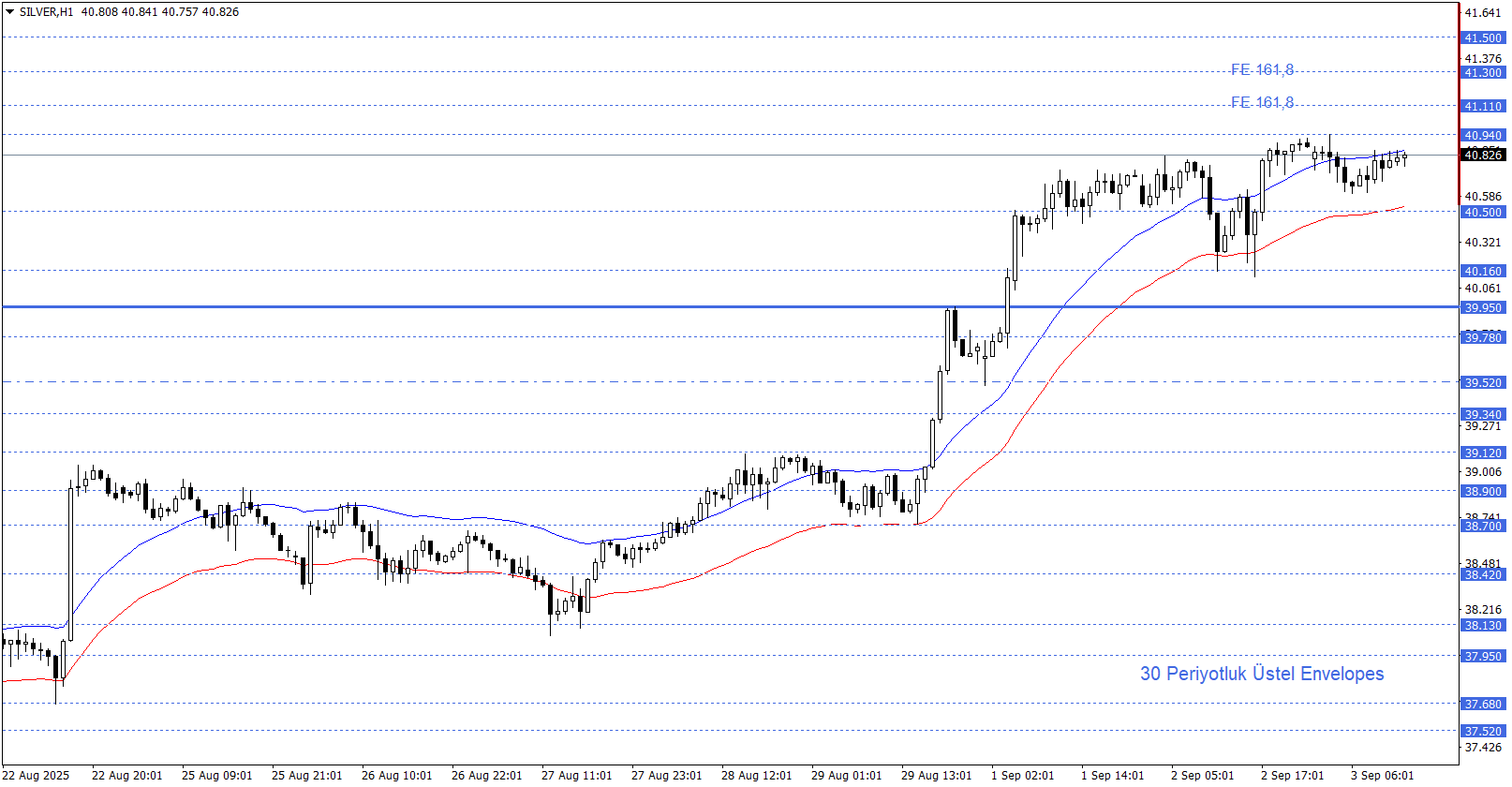The width and height of the screenshot is (1512, 787).
Task: Click the 1 Sep 02:01 time label
Action: click(1023, 776)
